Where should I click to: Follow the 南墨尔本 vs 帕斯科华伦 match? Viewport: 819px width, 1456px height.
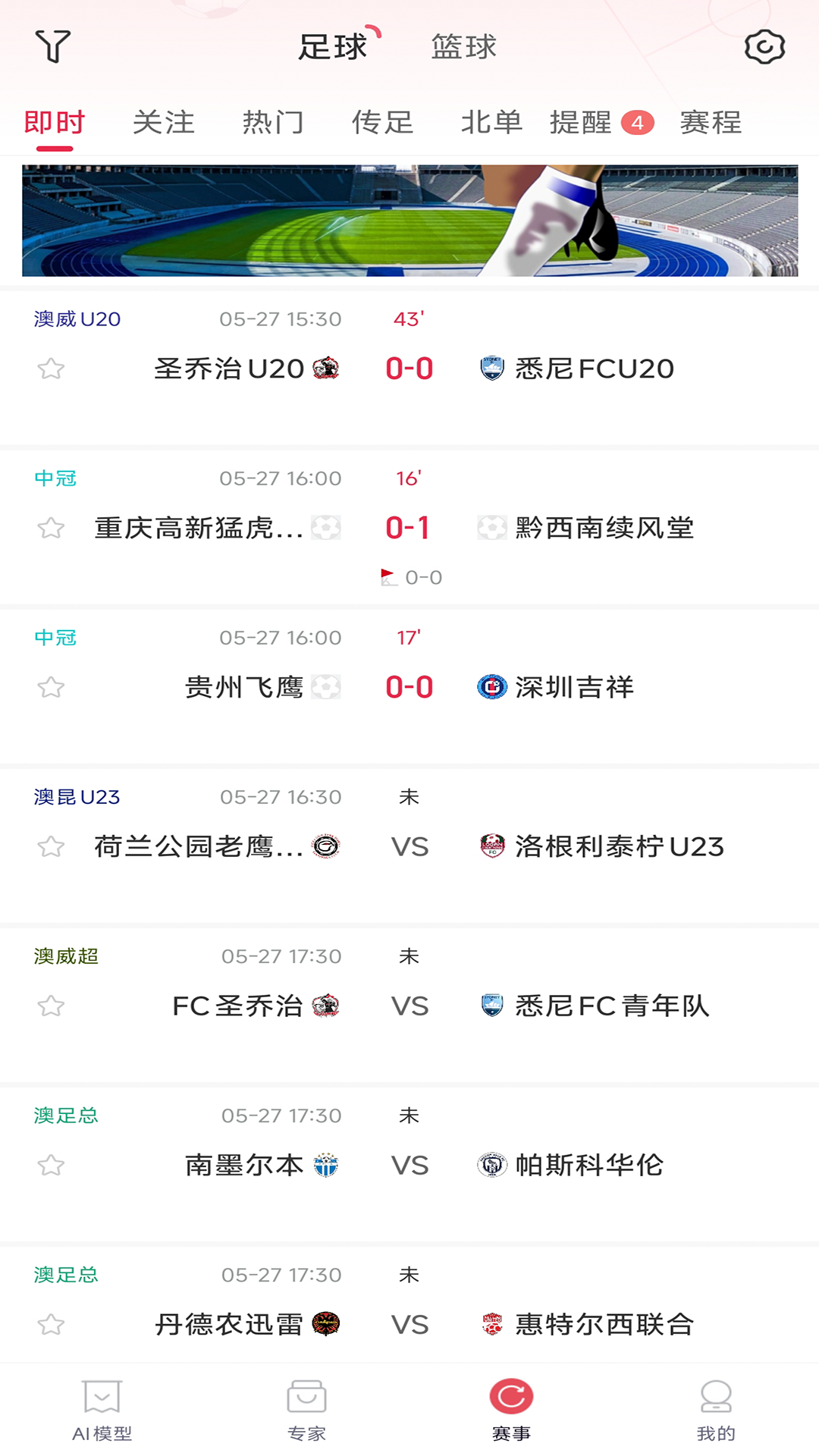(51, 1166)
